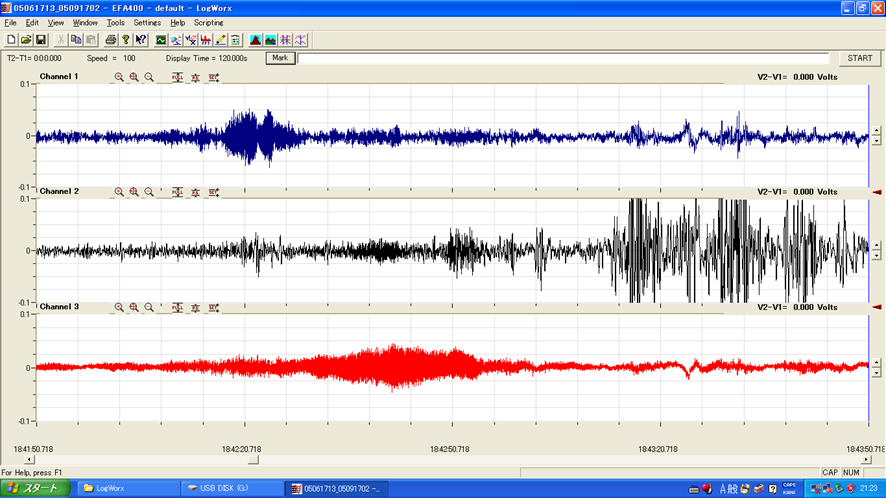886x498 pixels.
Task: Click Channel 1 zoom out magnifier
Action: tap(149, 77)
